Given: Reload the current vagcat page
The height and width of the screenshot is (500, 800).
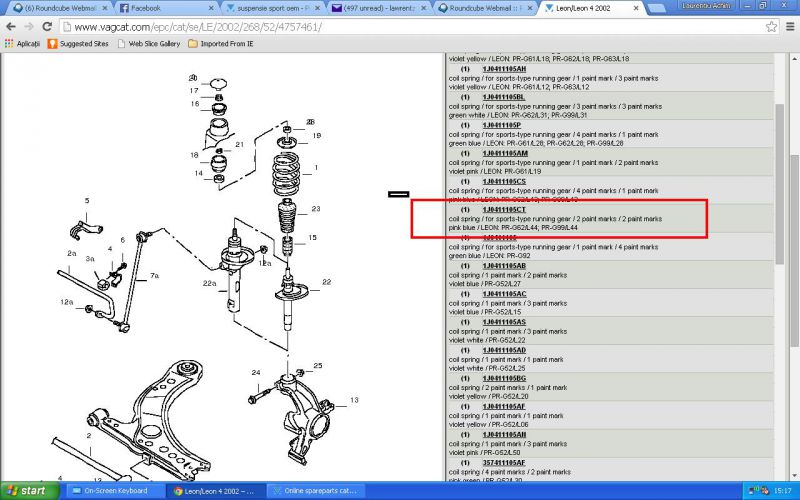Looking at the screenshot, I should (x=47, y=27).
